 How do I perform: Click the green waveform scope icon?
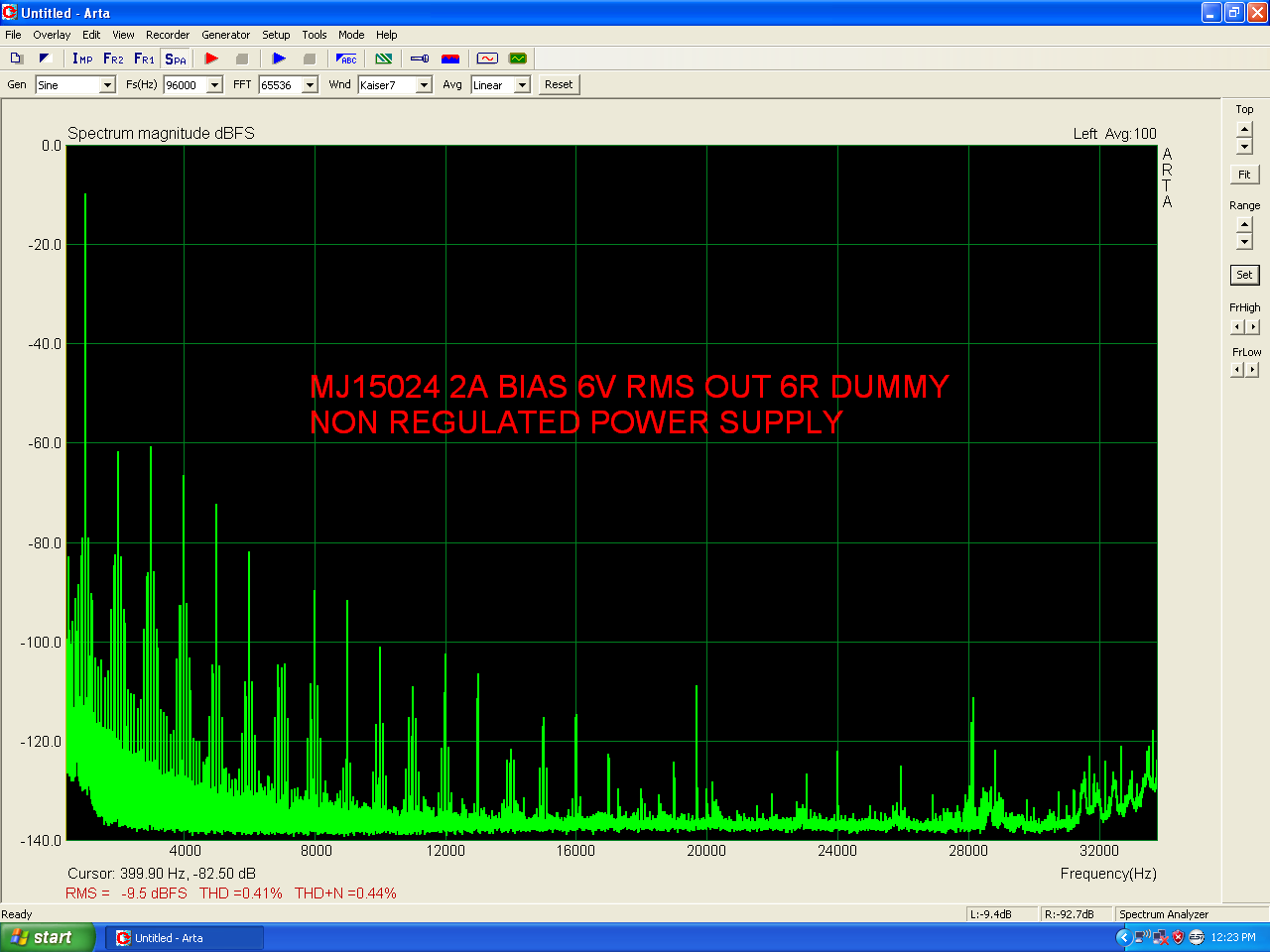(x=518, y=59)
